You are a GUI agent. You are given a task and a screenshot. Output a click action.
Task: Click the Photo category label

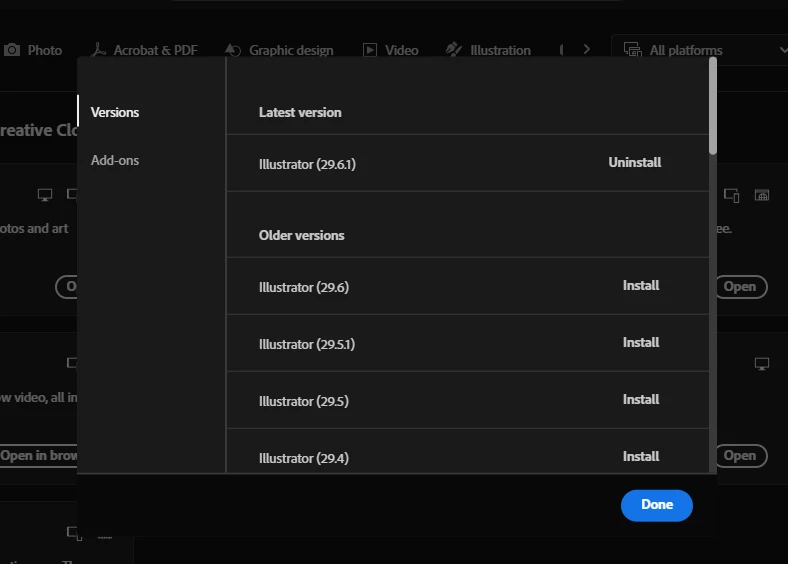(45, 50)
